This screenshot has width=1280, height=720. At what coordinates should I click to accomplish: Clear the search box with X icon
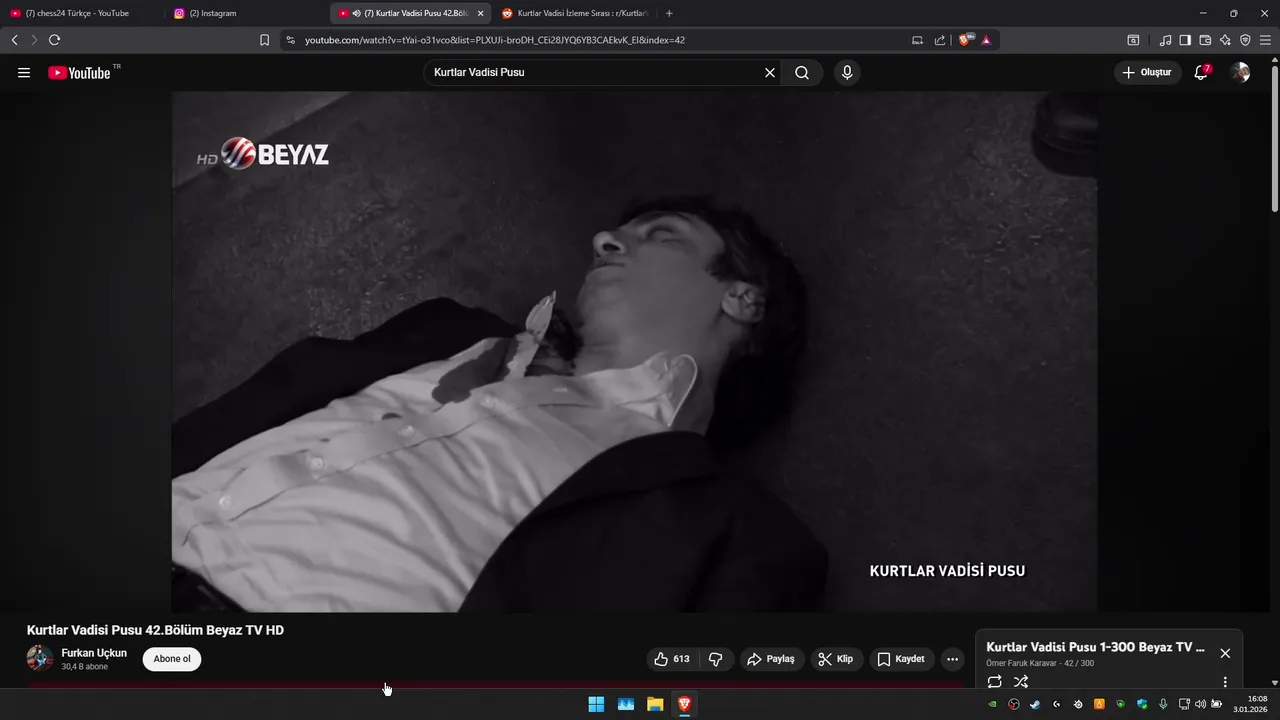770,72
